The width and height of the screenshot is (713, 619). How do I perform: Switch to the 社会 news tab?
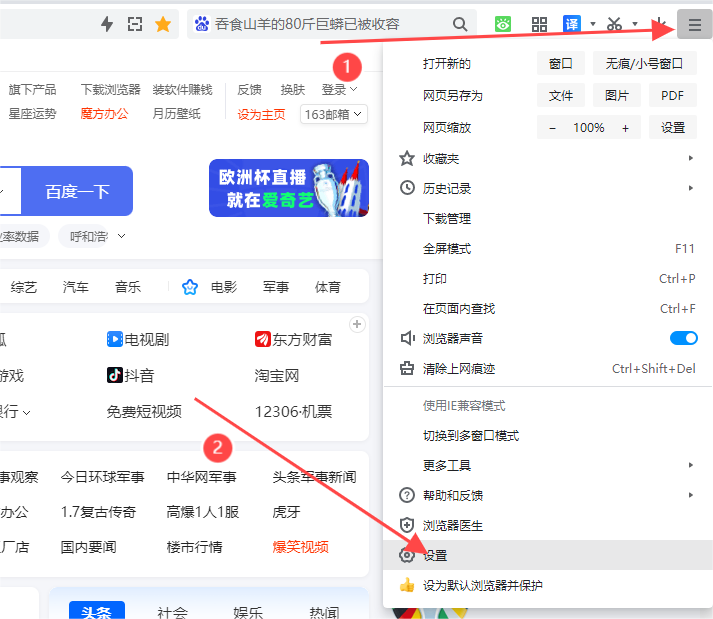[172, 612]
